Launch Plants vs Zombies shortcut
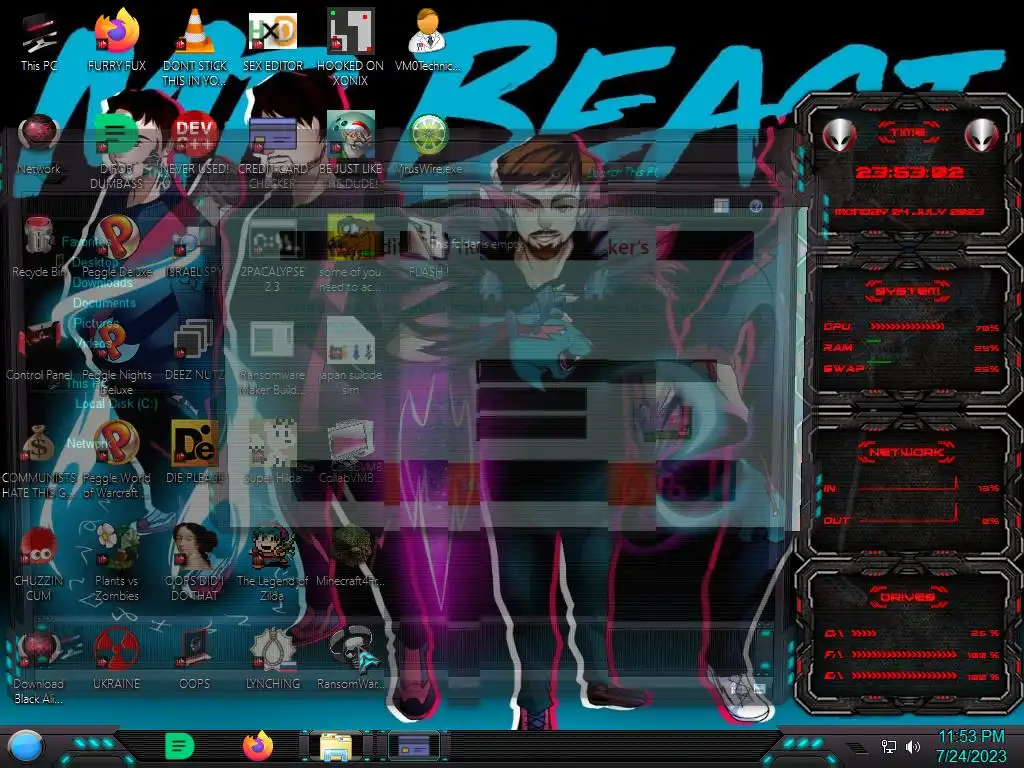1024x768 pixels. pos(116,563)
